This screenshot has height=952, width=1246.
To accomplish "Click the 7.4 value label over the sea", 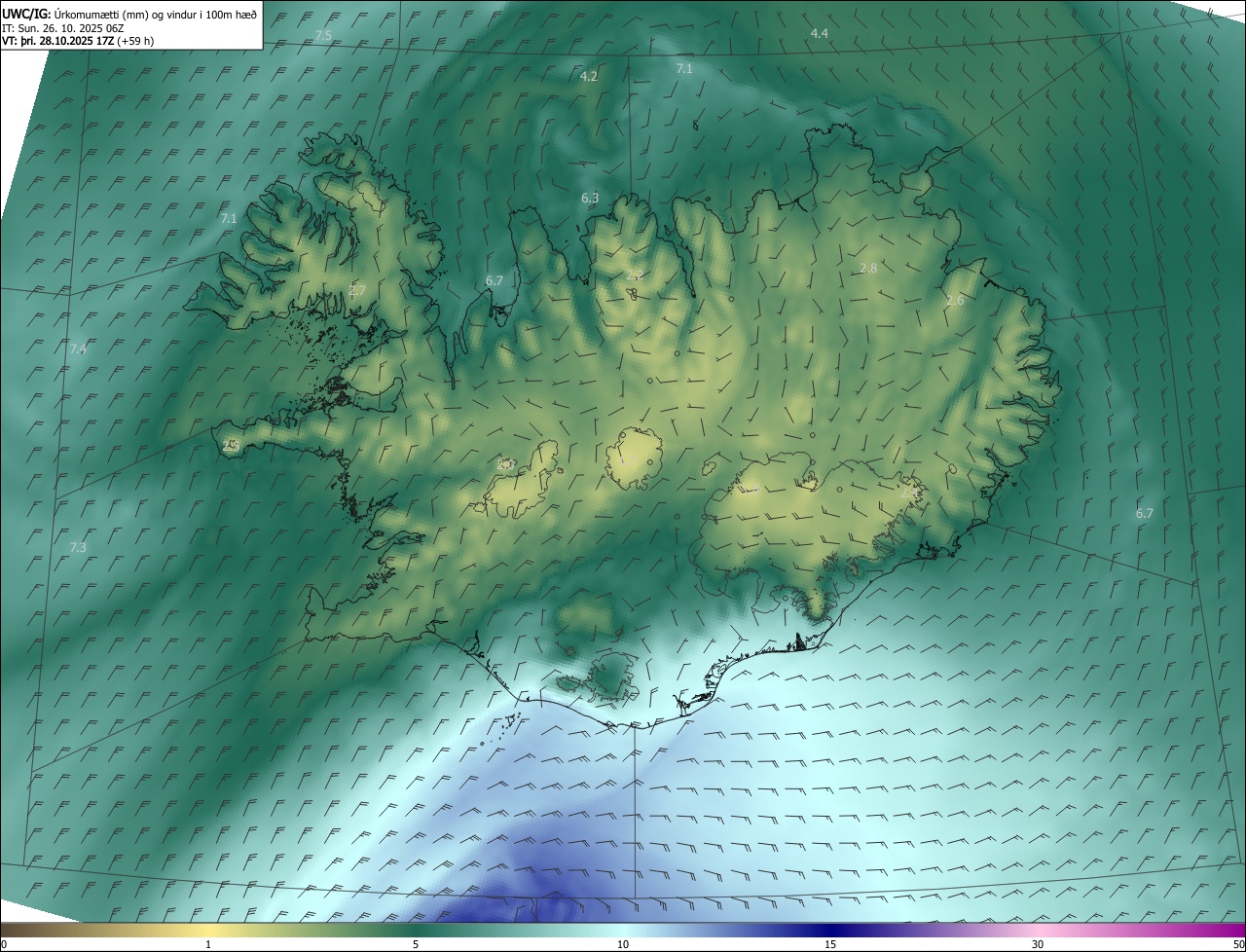I will point(78,349).
